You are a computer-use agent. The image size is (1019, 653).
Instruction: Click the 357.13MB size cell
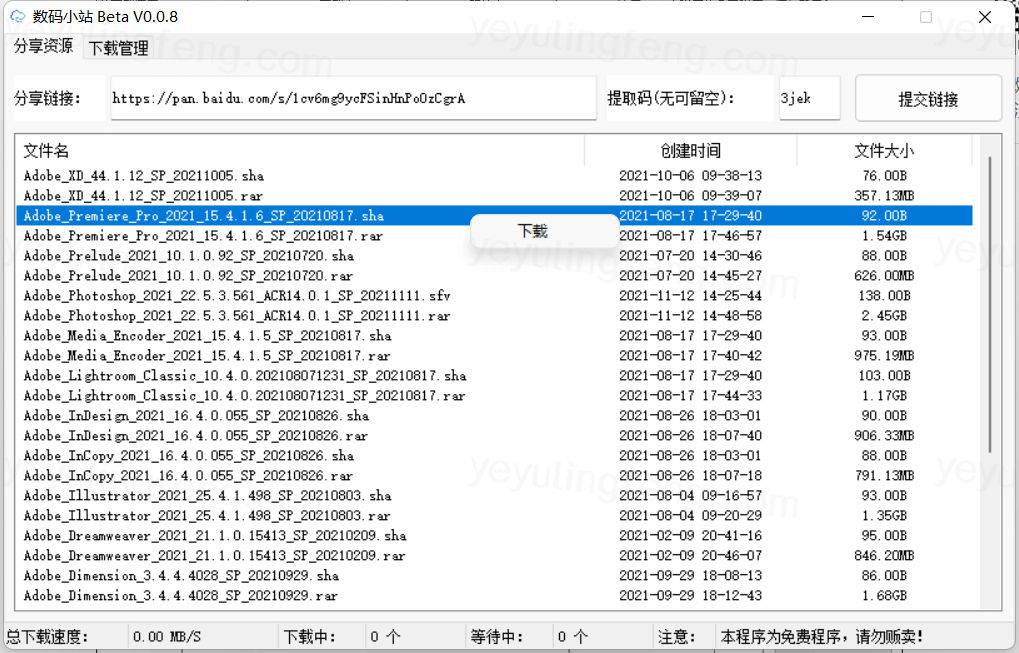884,196
